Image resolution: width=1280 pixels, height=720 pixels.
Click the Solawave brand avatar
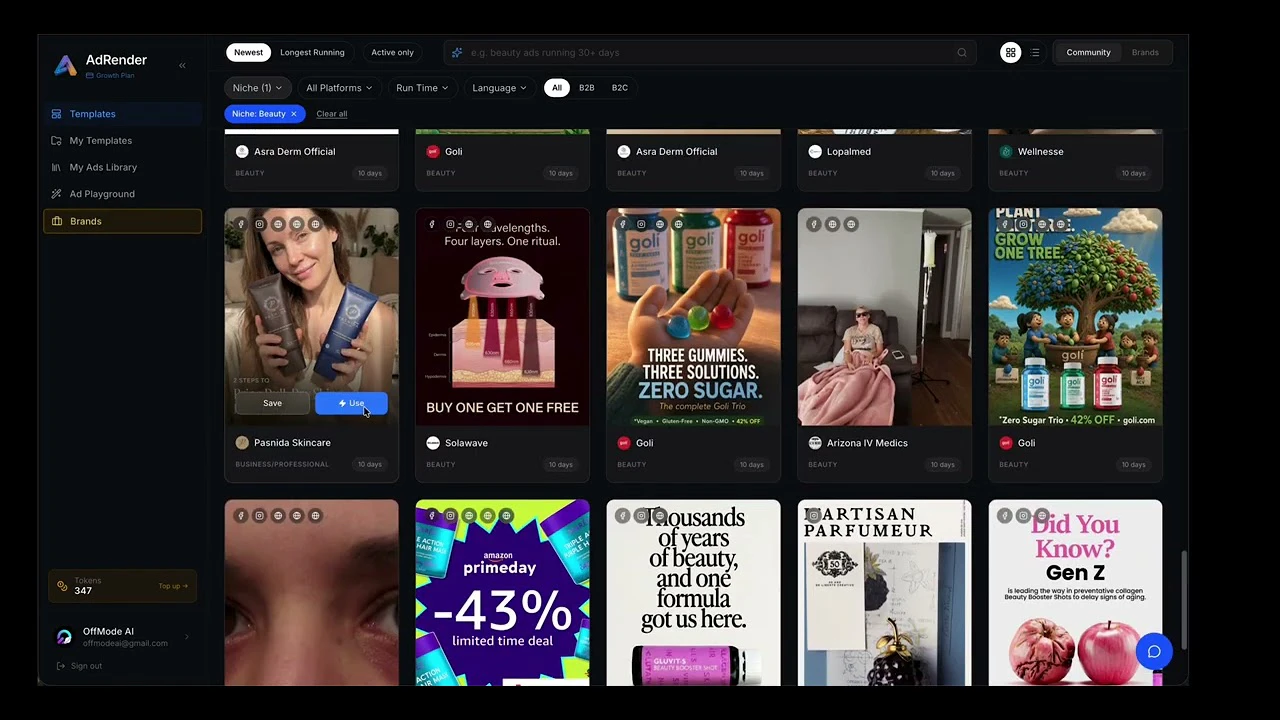pyautogui.click(x=433, y=442)
